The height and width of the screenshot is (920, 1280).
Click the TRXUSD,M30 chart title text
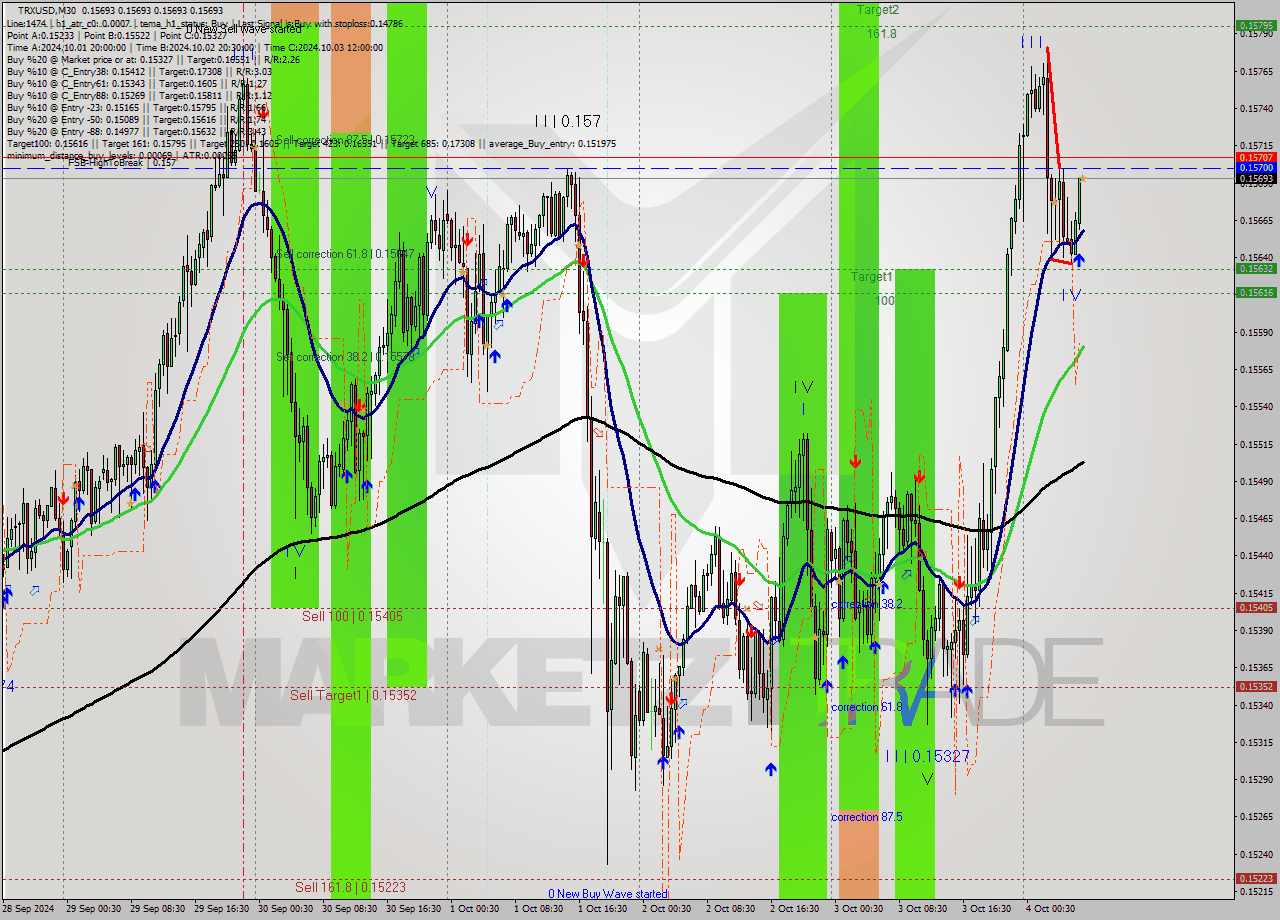49,10
